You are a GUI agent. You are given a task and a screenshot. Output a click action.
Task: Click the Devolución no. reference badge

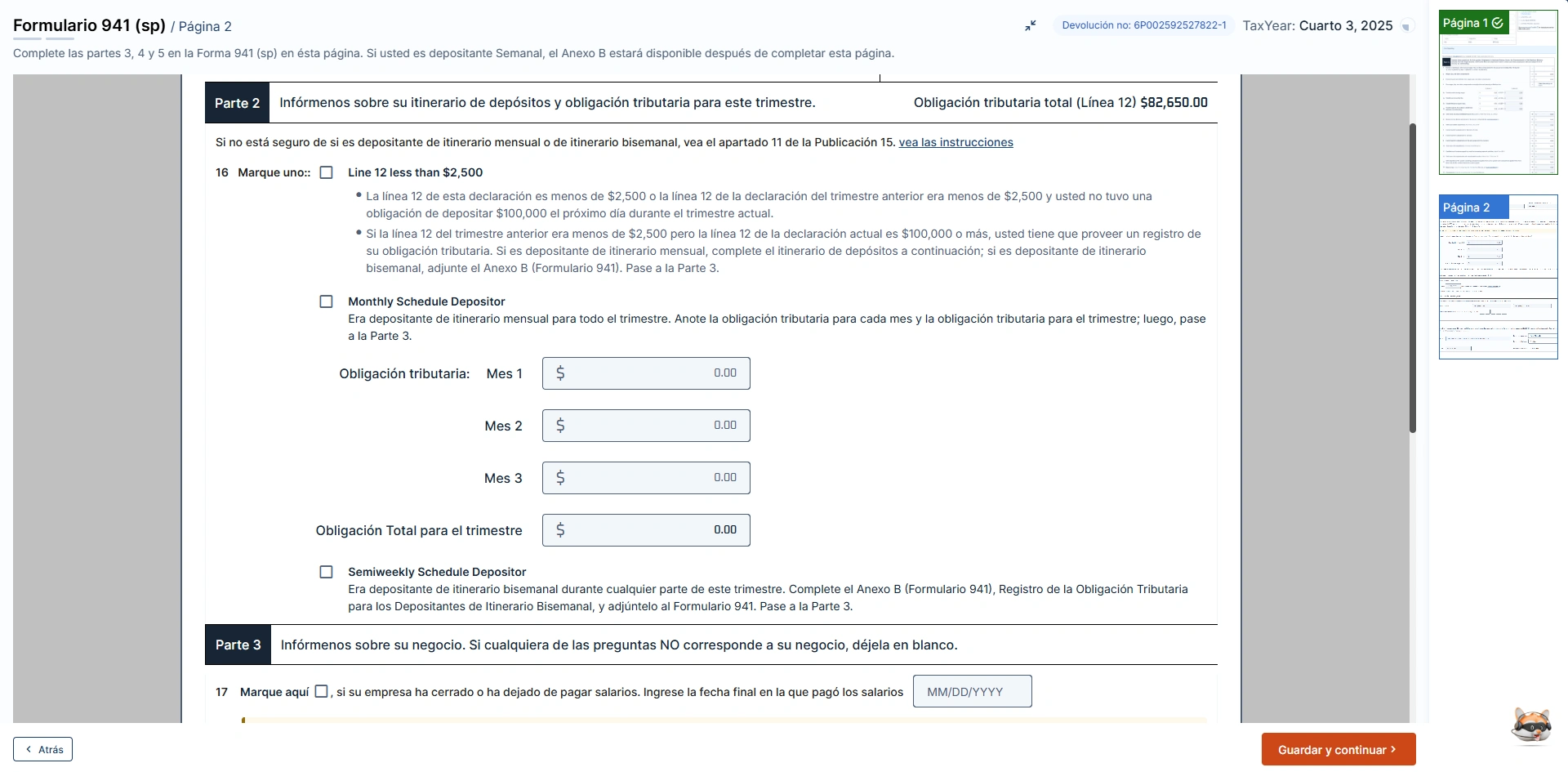click(x=1143, y=25)
